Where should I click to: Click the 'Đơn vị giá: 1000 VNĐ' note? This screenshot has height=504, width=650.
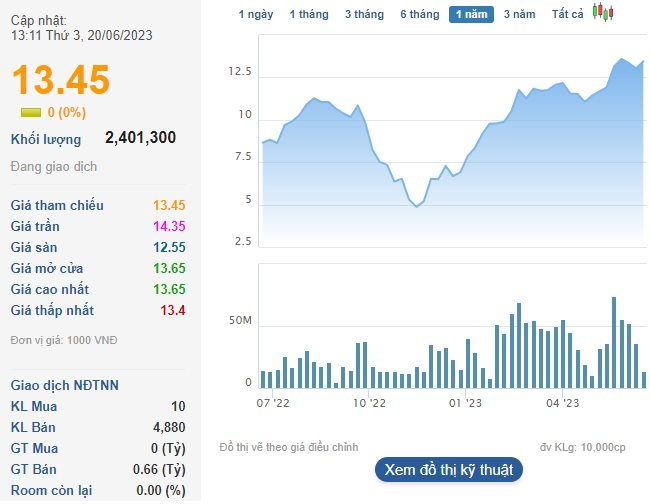click(x=64, y=340)
